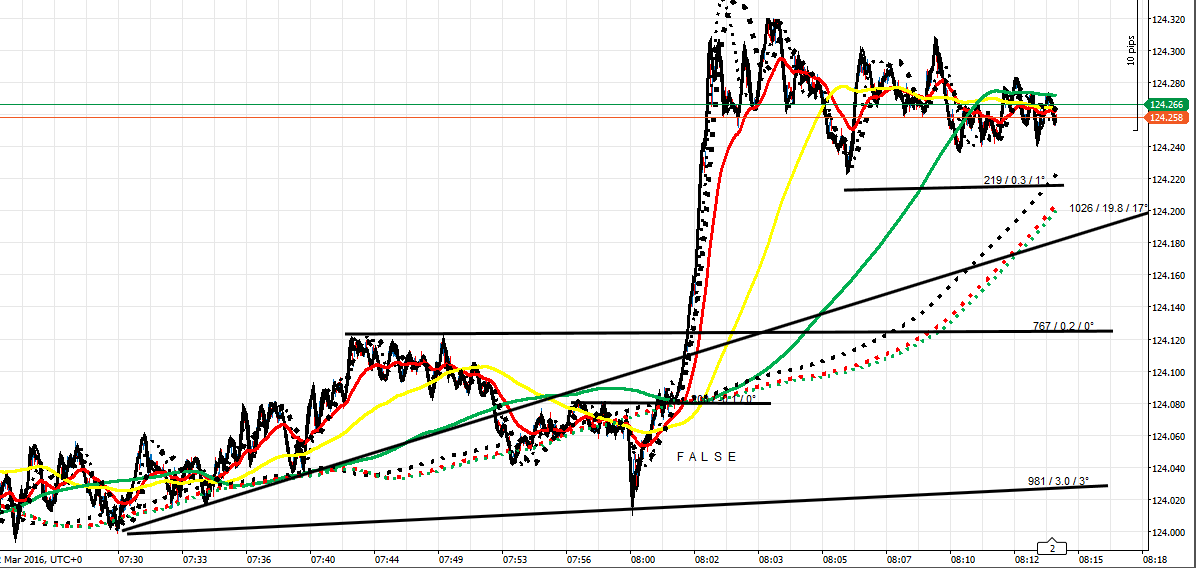Click the 124.080 price axis label
Viewport: 1196px width, 568px height.
[x=1169, y=404]
